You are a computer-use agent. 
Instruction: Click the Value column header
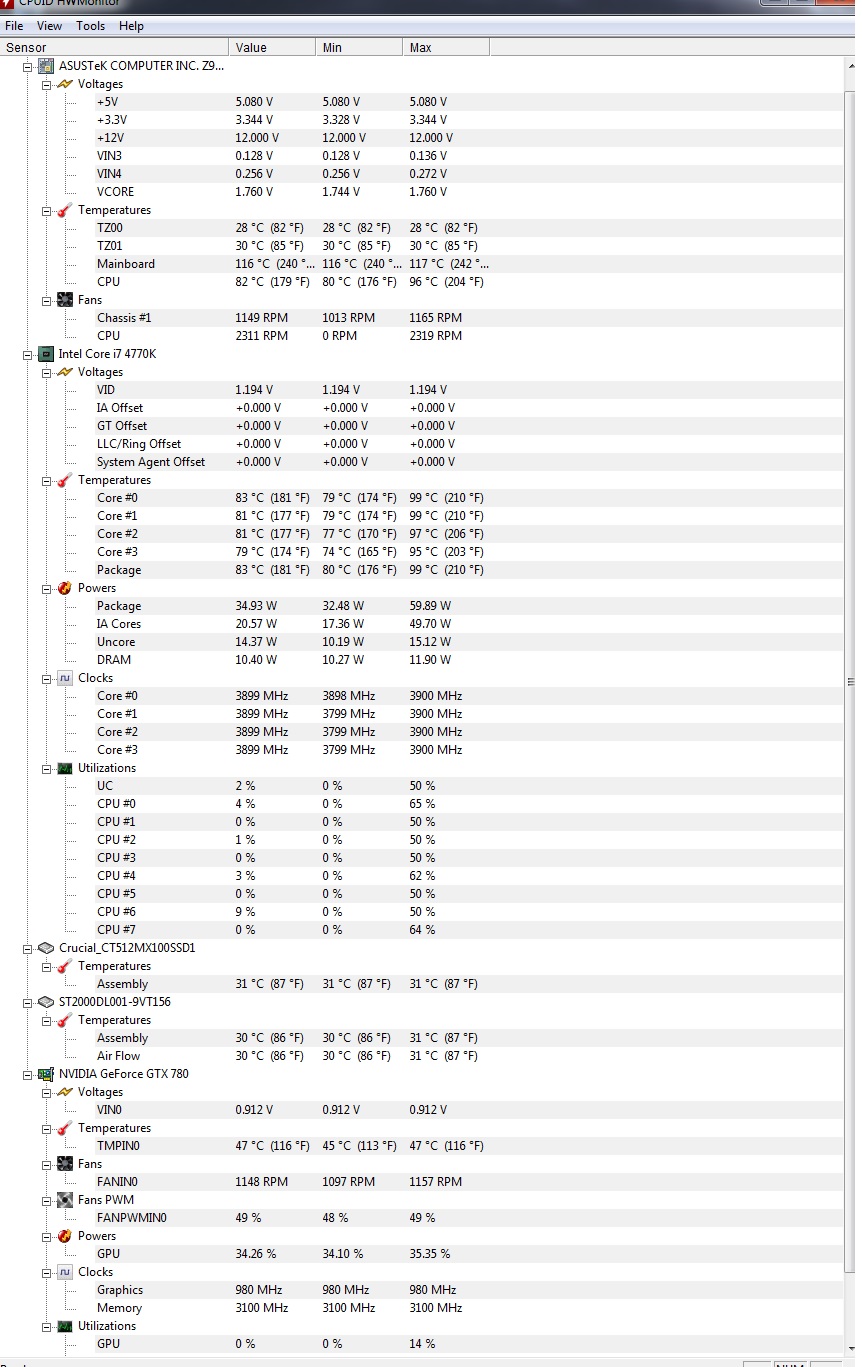tap(273, 47)
